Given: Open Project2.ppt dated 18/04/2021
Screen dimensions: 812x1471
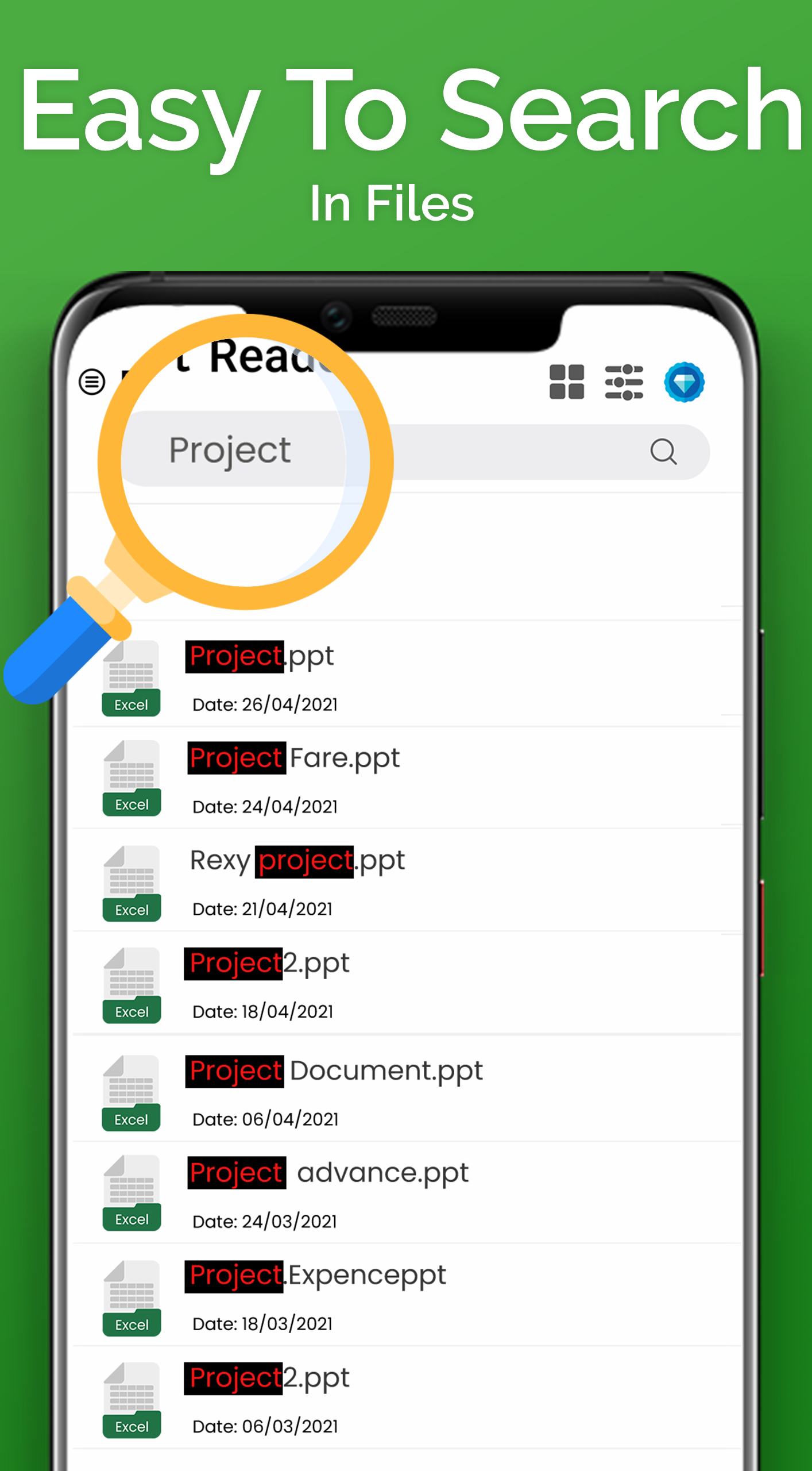Looking at the screenshot, I should pos(407,983).
